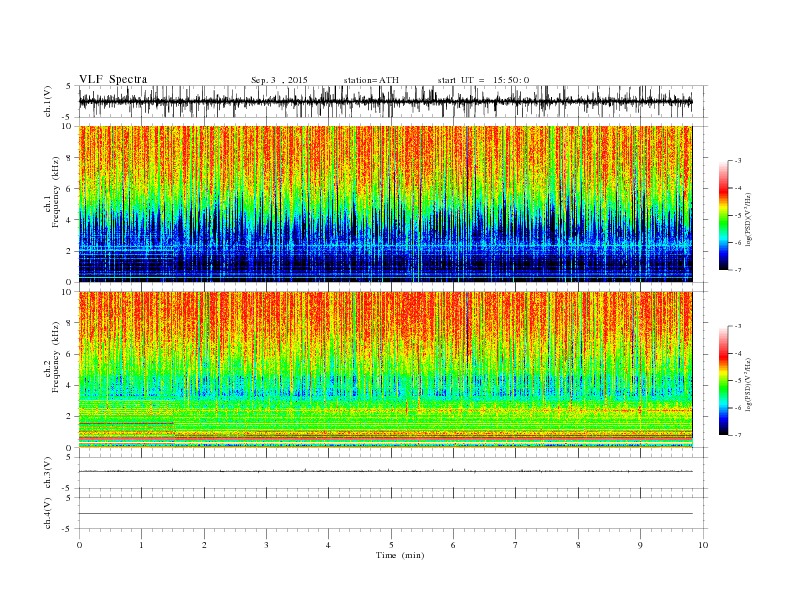Click the time axis tick label "10"

(703, 545)
